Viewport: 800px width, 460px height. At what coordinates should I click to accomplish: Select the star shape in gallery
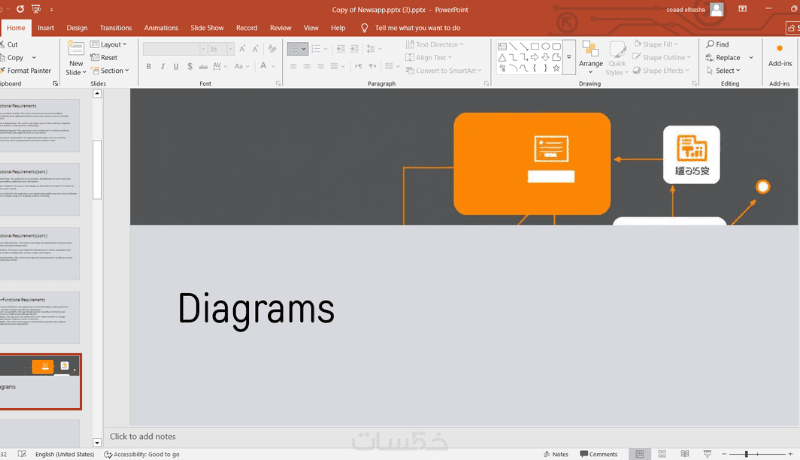tap(556, 68)
